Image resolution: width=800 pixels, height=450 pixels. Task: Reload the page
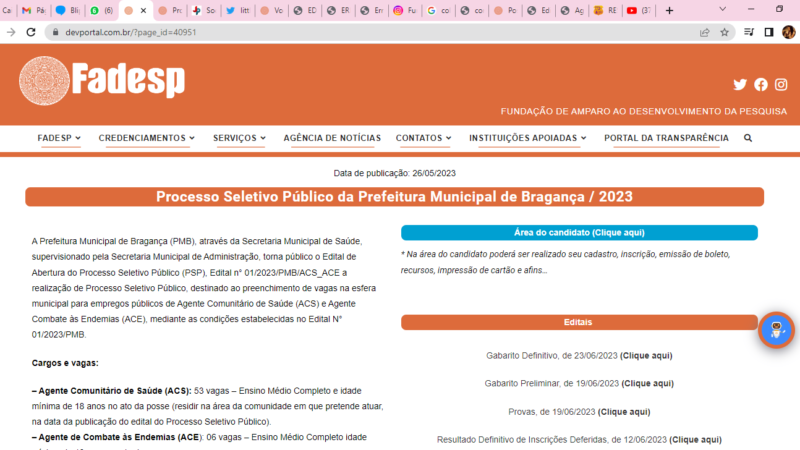click(x=31, y=32)
